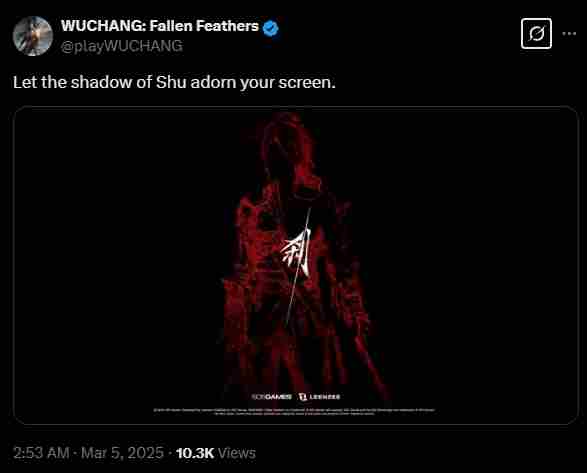Screen dimensions: 587x473
Task: Open the 2:53 AM timestamp link
Action: click(x=41, y=453)
